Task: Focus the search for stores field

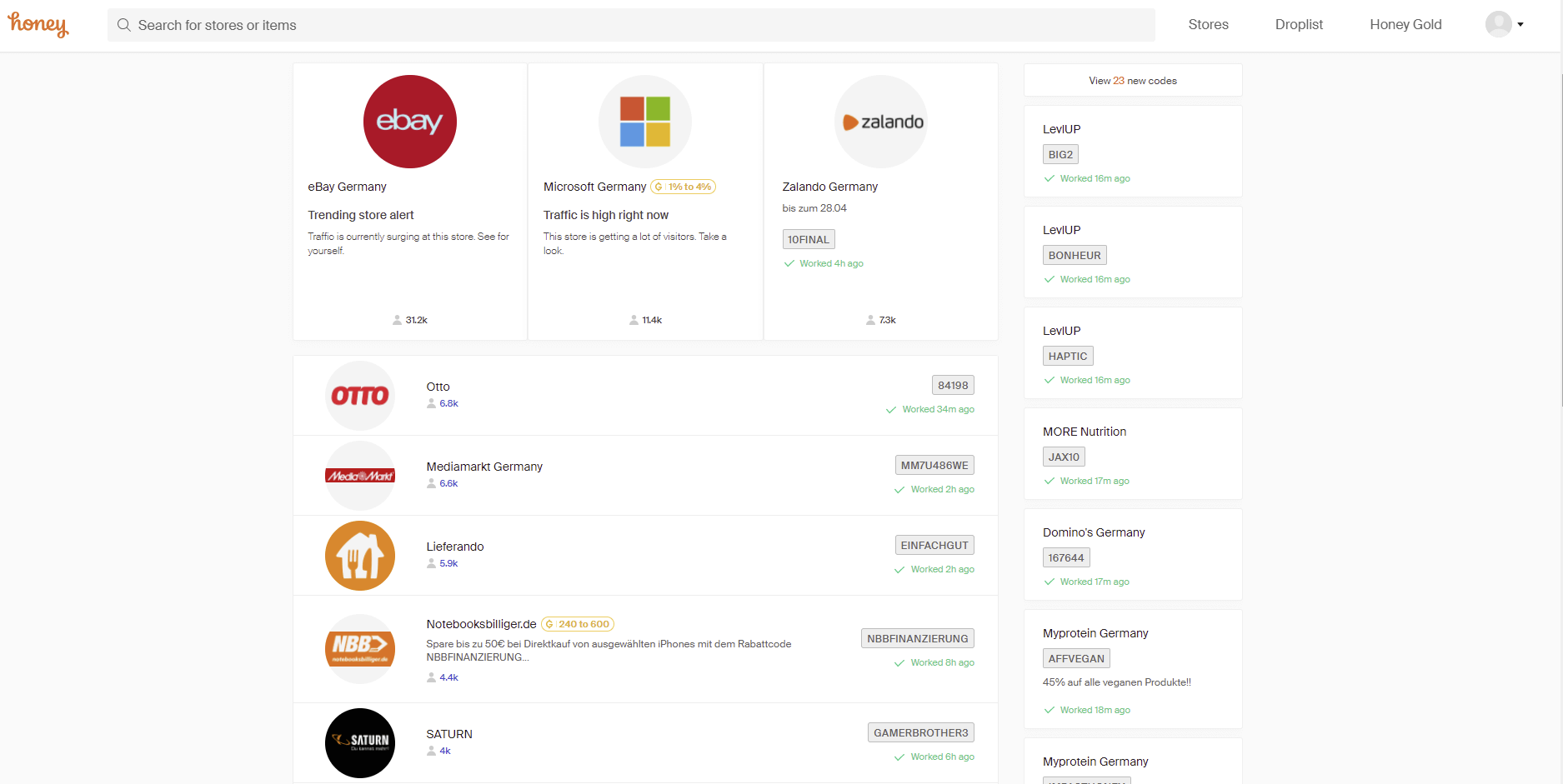Action: (x=631, y=25)
